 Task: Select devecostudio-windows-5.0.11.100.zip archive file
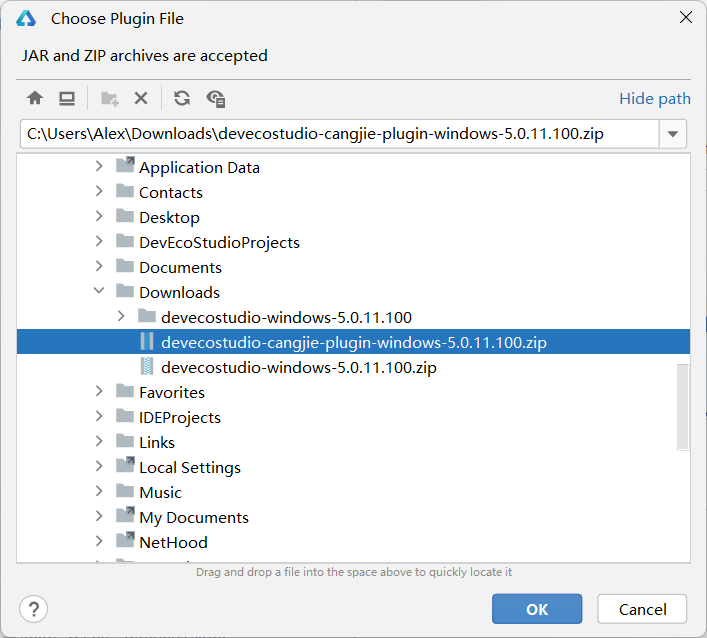point(298,367)
